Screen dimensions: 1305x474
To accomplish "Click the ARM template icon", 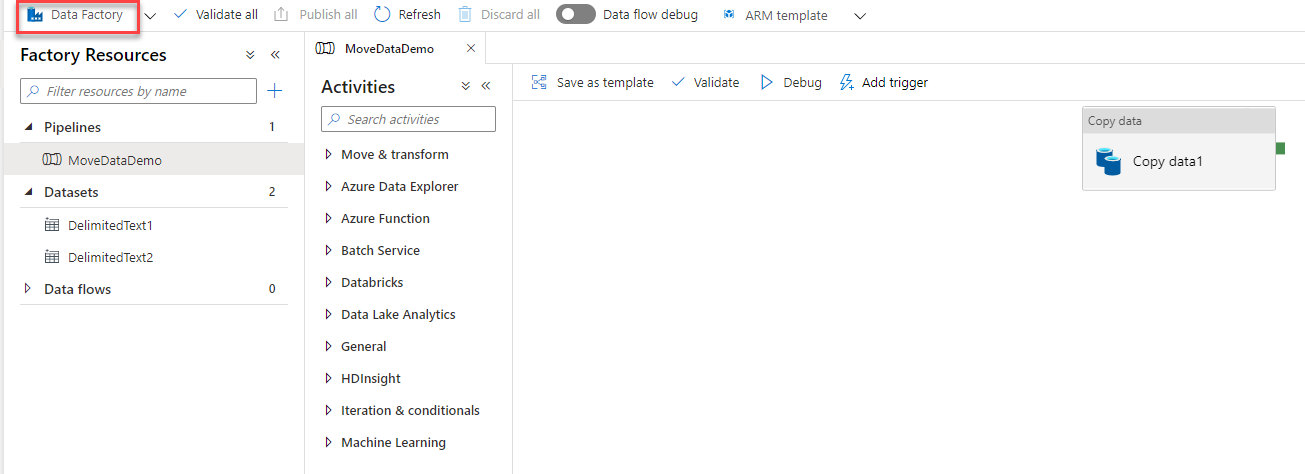I will (729, 15).
